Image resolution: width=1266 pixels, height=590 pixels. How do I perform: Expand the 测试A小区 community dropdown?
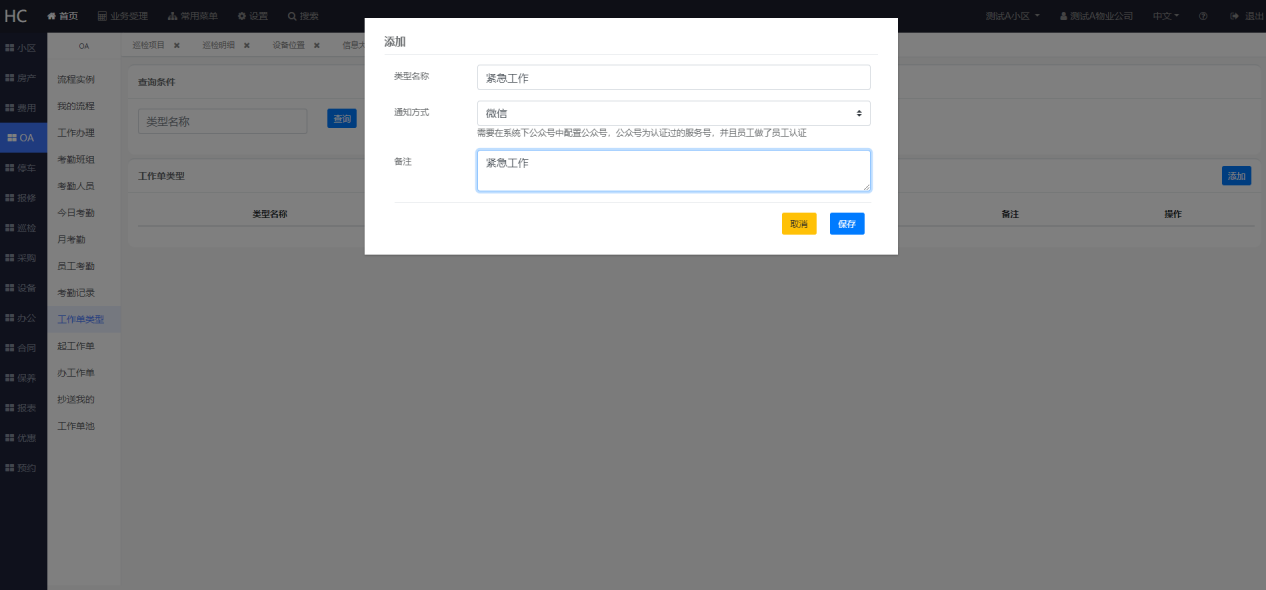1012,16
